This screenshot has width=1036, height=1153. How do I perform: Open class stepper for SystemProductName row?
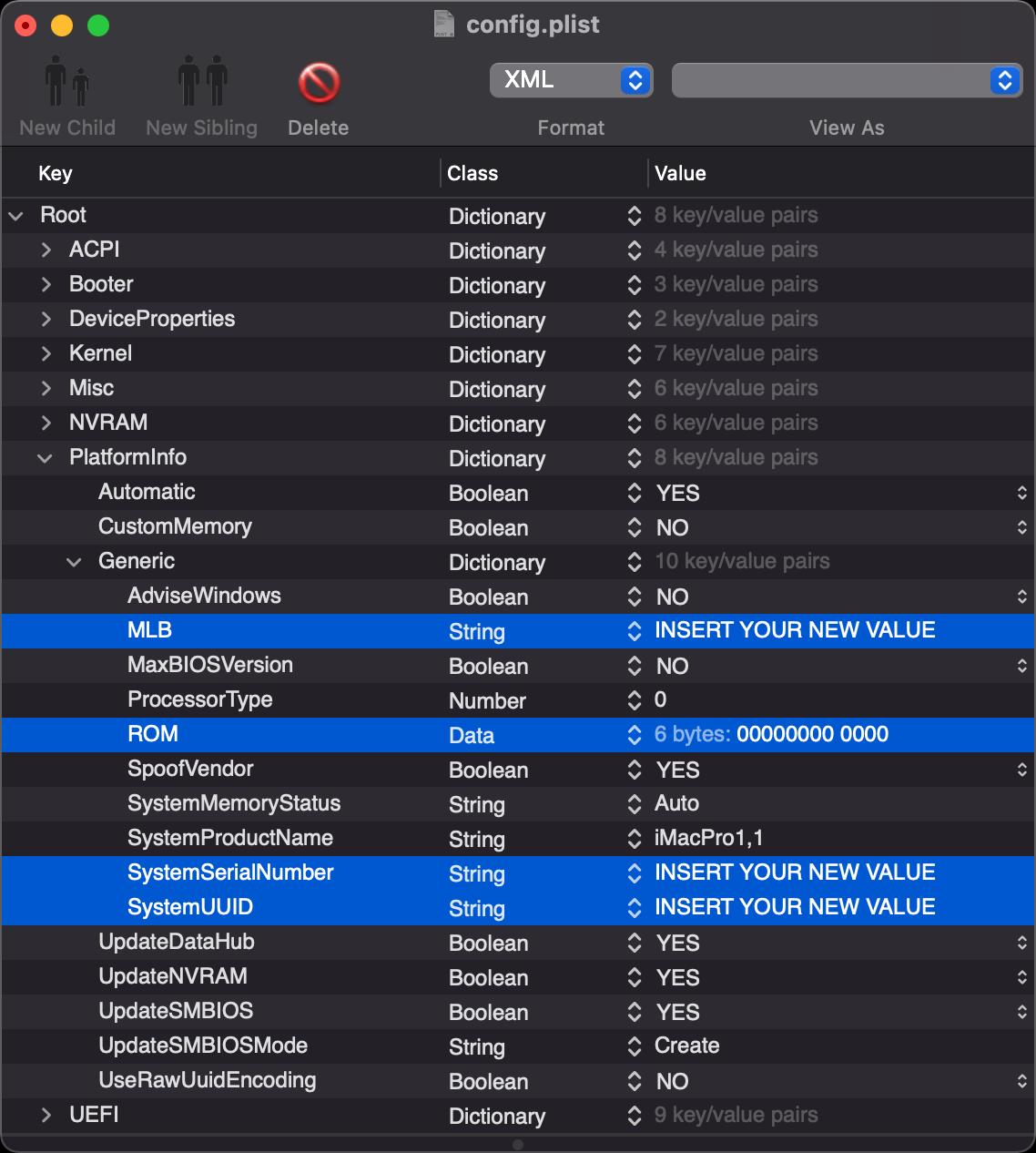[635, 839]
